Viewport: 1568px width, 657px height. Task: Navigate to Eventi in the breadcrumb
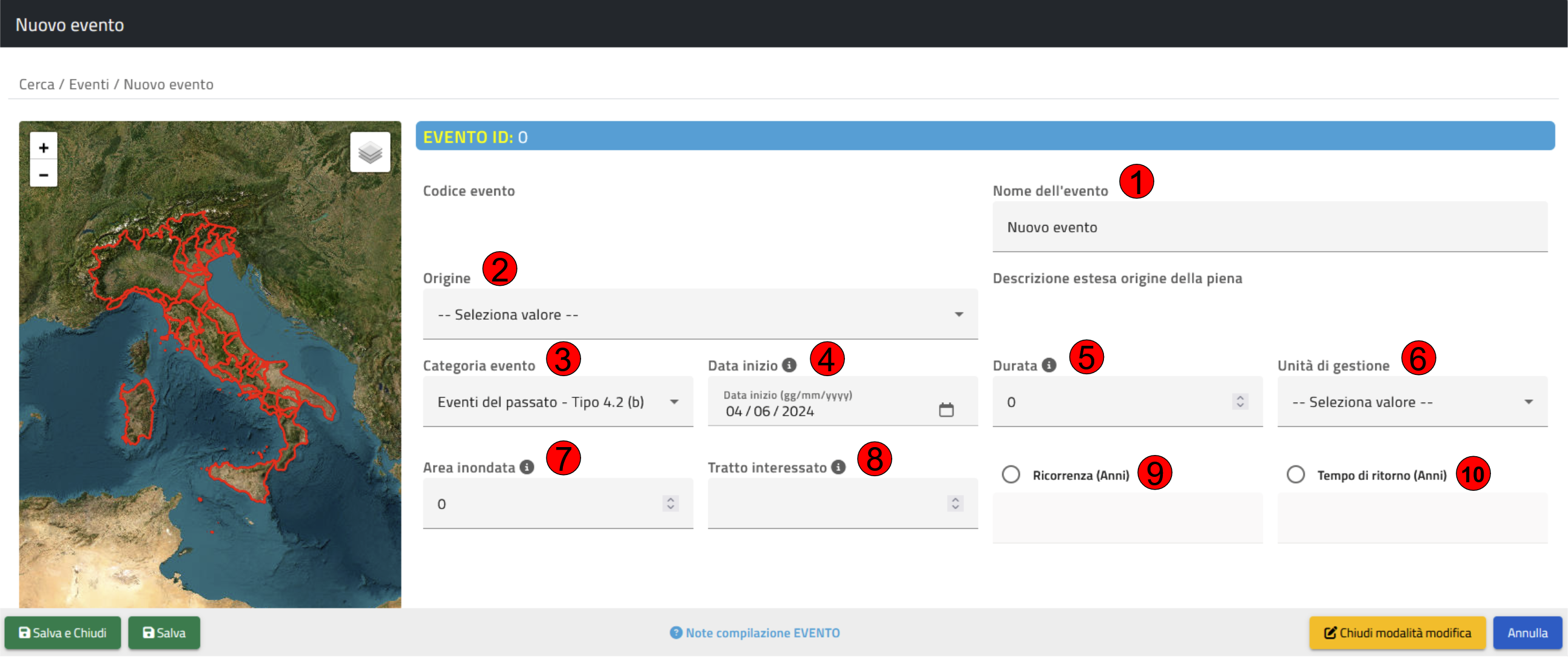[89, 84]
